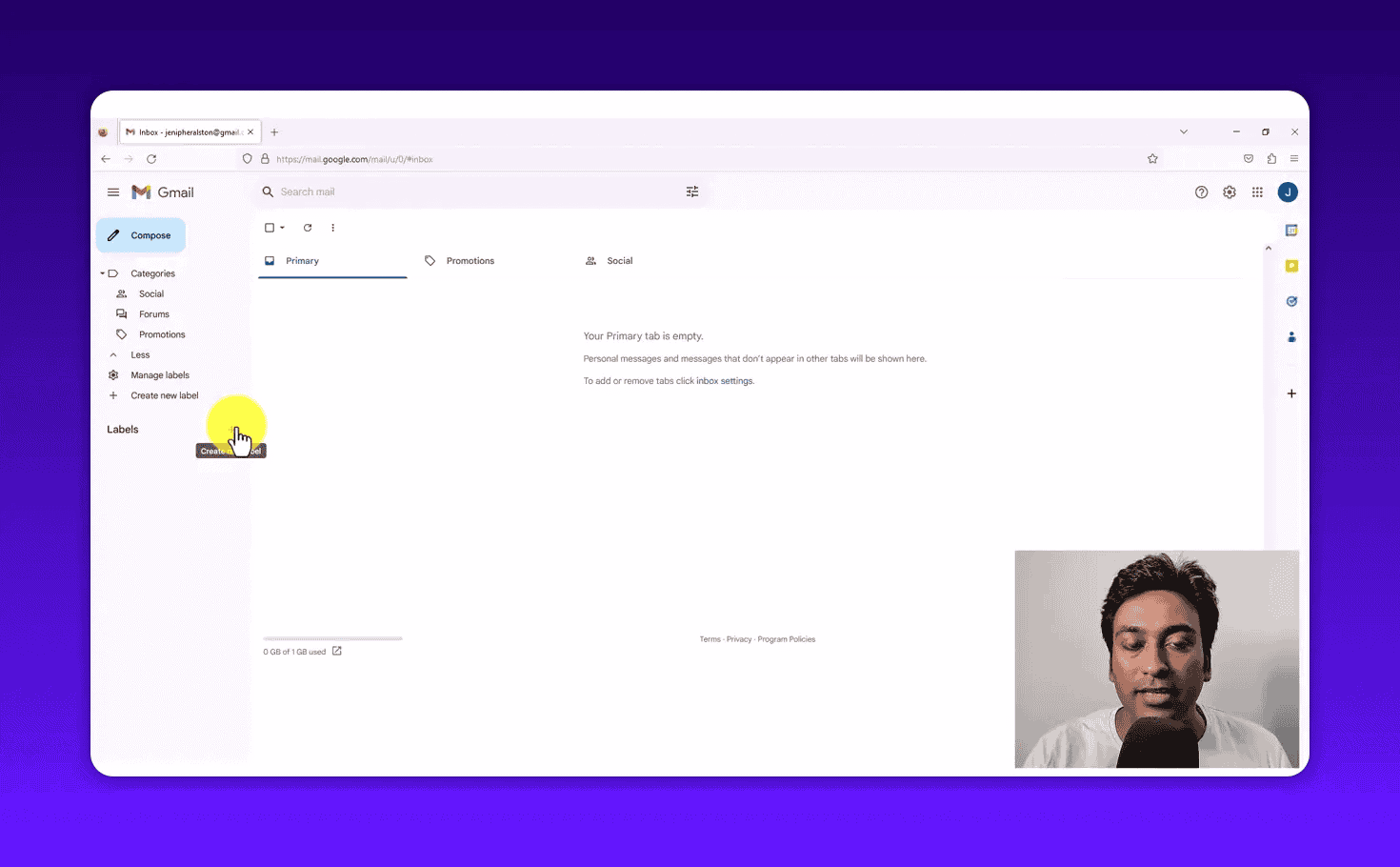Click Create new label in sidebar
The width and height of the screenshot is (1400, 867).
click(x=165, y=395)
